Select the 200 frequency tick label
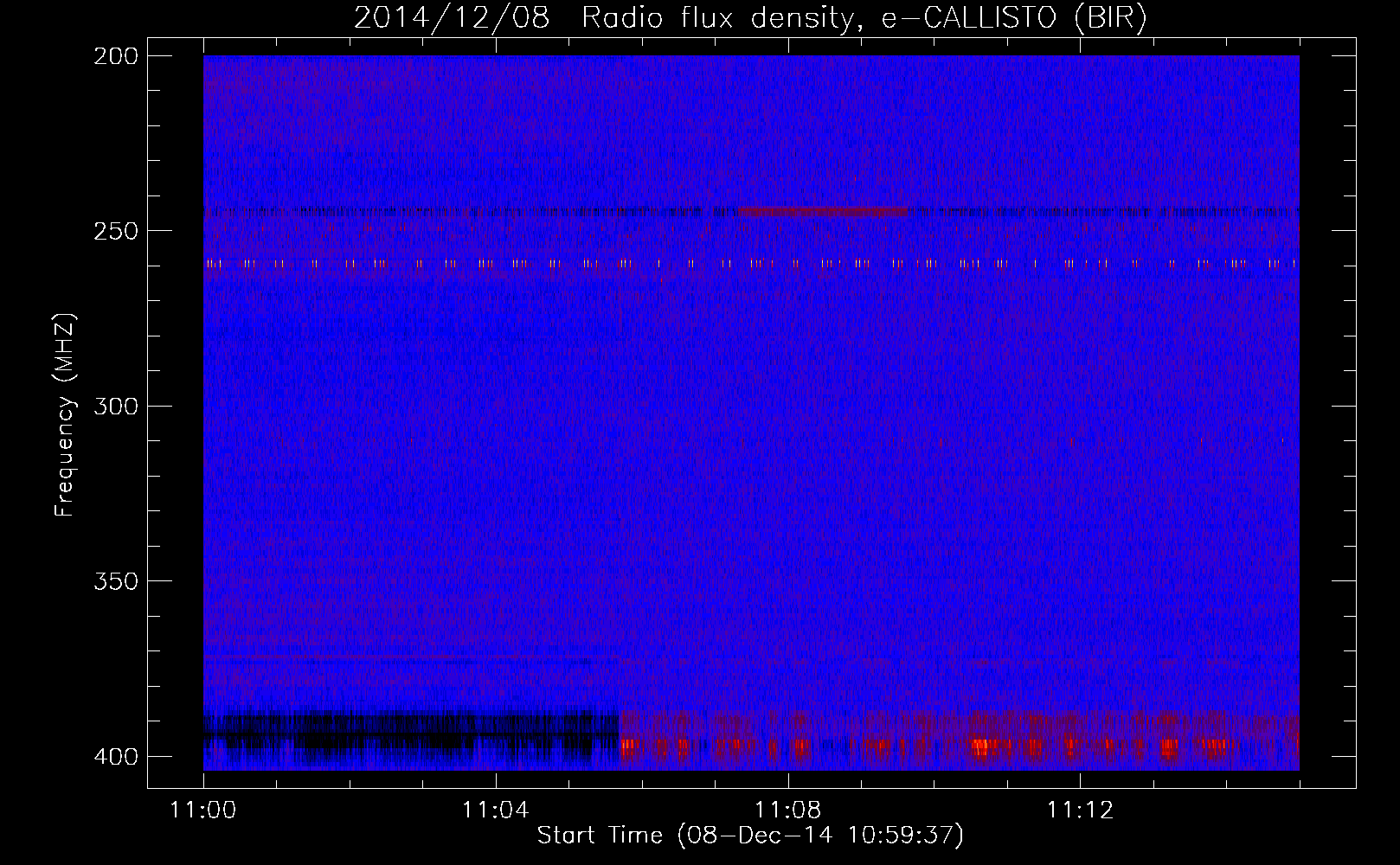Viewport: 1400px width, 865px height. pyautogui.click(x=115, y=55)
